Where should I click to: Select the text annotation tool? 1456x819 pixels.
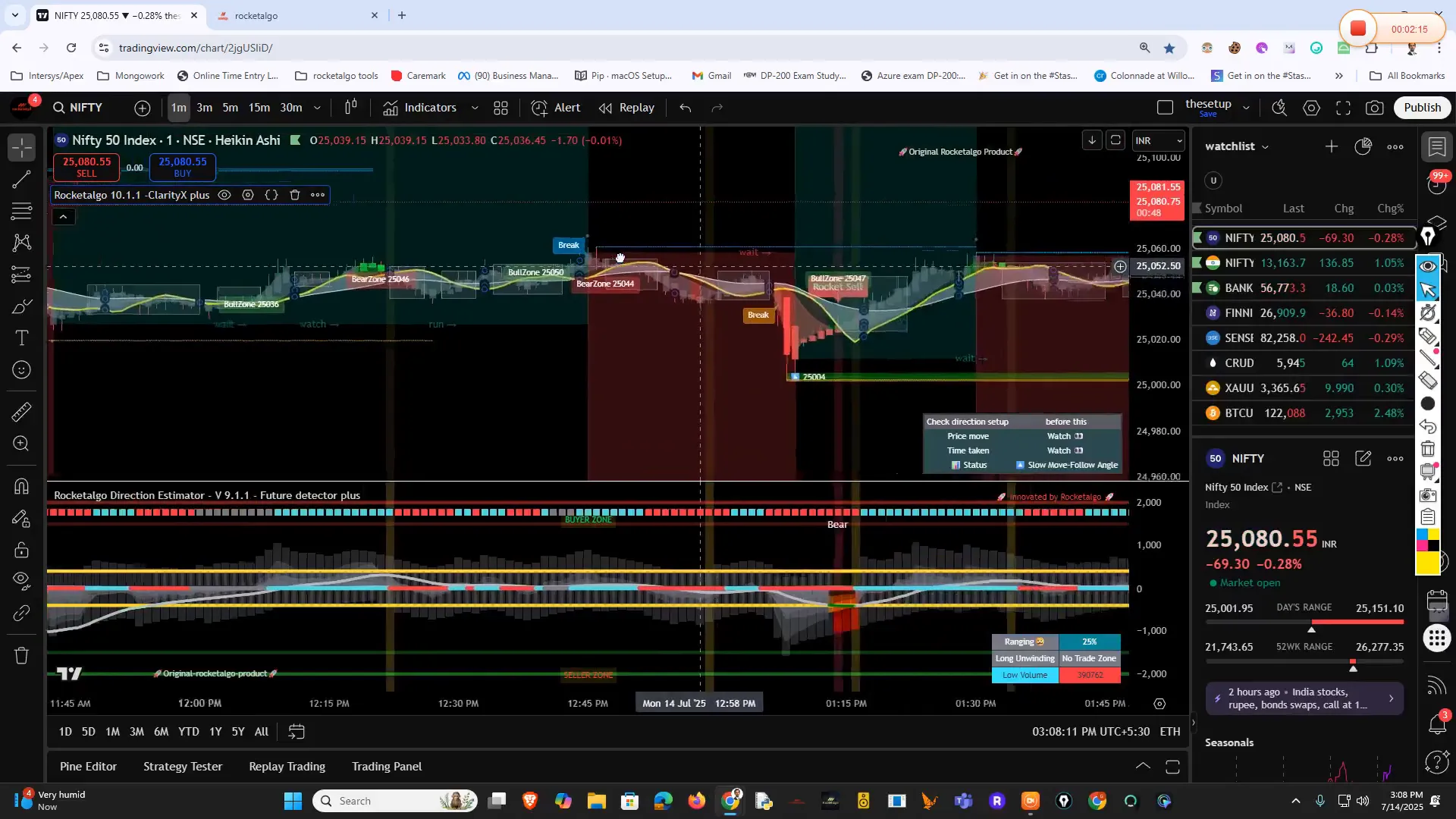pos(22,338)
